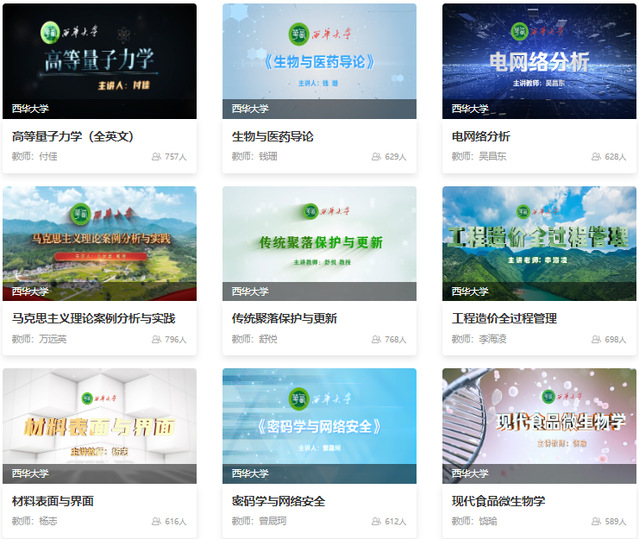Click the people icon next to 629人
Screen dimensions: 639x539
[x=376, y=157]
